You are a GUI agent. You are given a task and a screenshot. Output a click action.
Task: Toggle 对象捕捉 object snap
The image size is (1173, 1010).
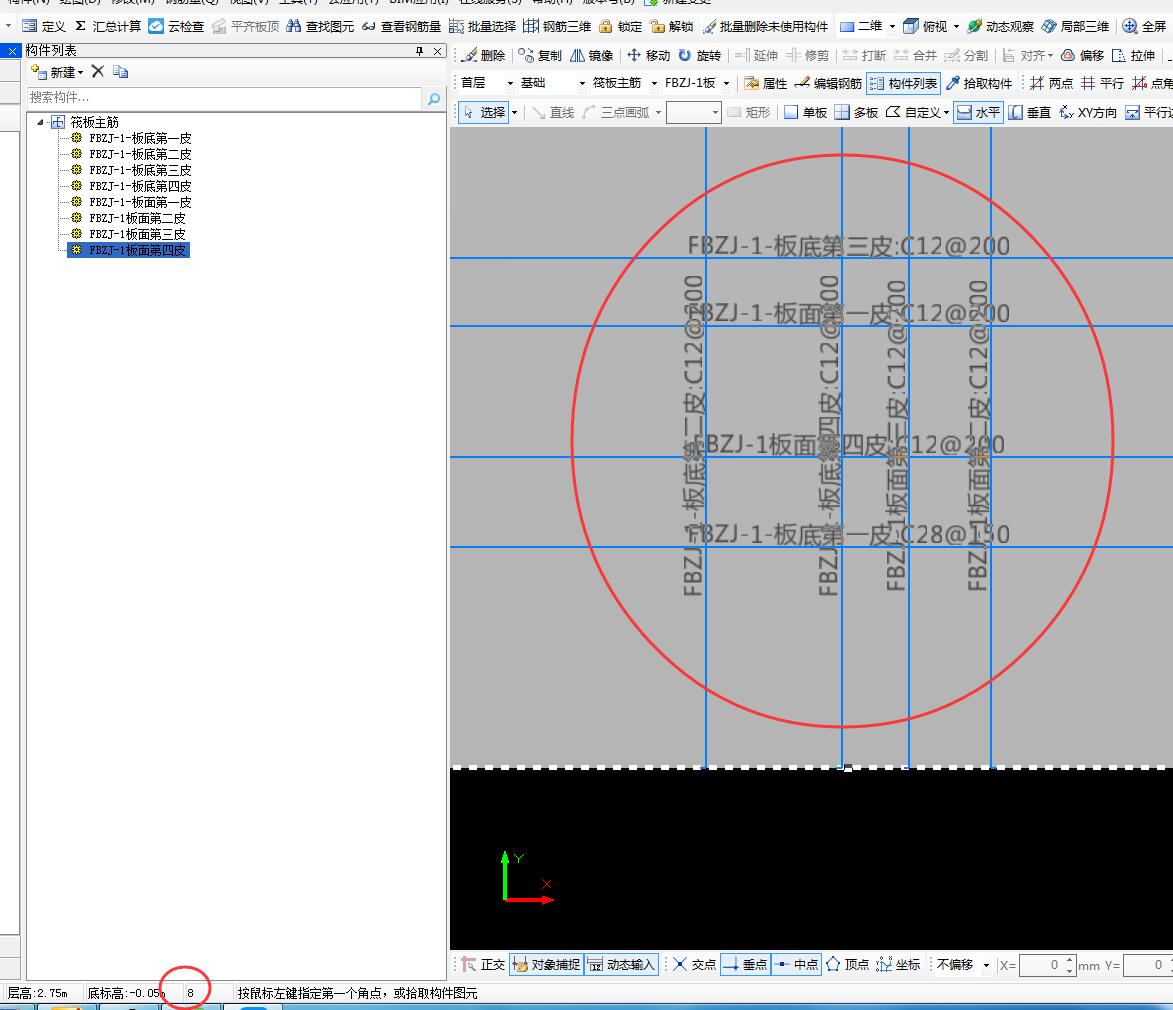(x=547, y=964)
